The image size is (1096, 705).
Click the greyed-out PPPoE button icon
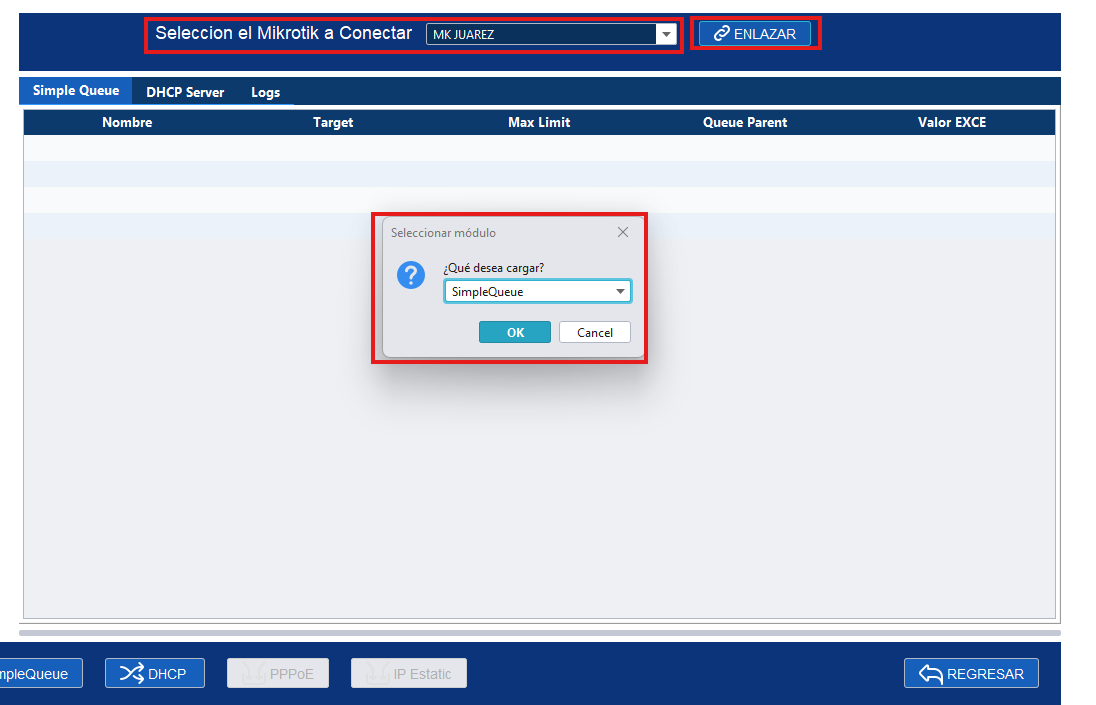254,674
